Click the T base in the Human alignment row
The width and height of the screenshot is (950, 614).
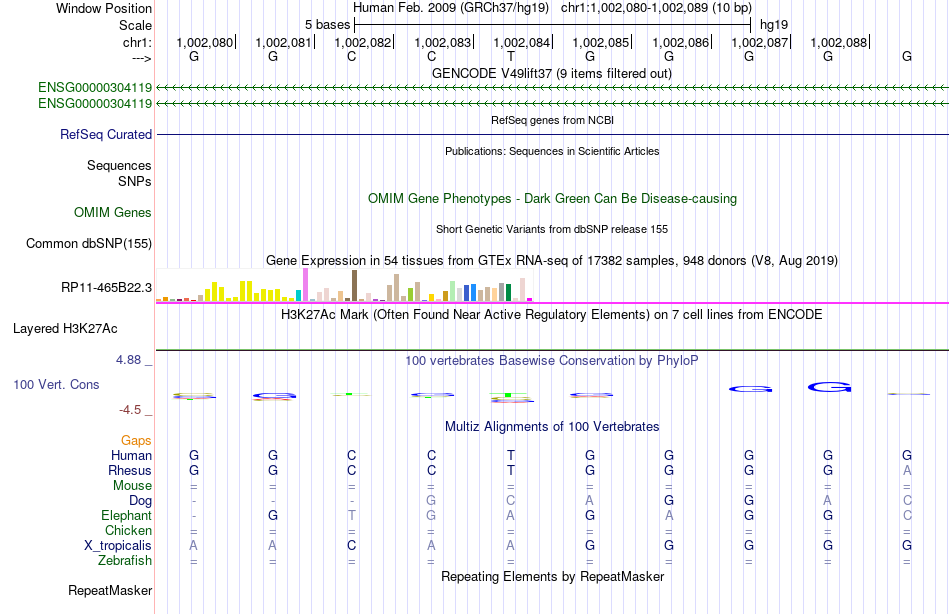point(511,455)
